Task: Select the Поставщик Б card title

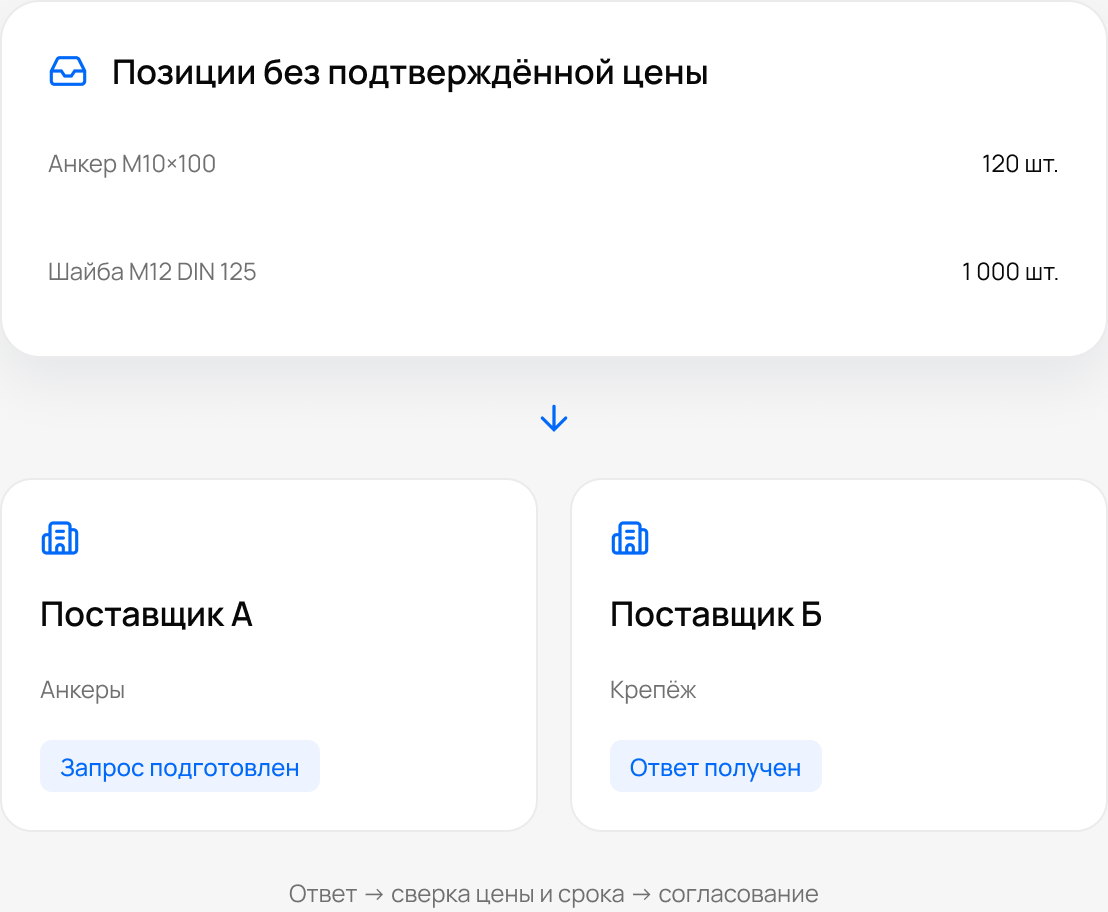Action: point(716,614)
